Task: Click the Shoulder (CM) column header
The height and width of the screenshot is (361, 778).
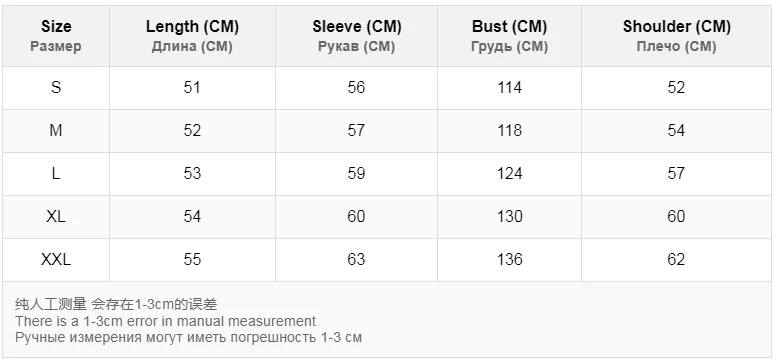Action: tap(676, 36)
